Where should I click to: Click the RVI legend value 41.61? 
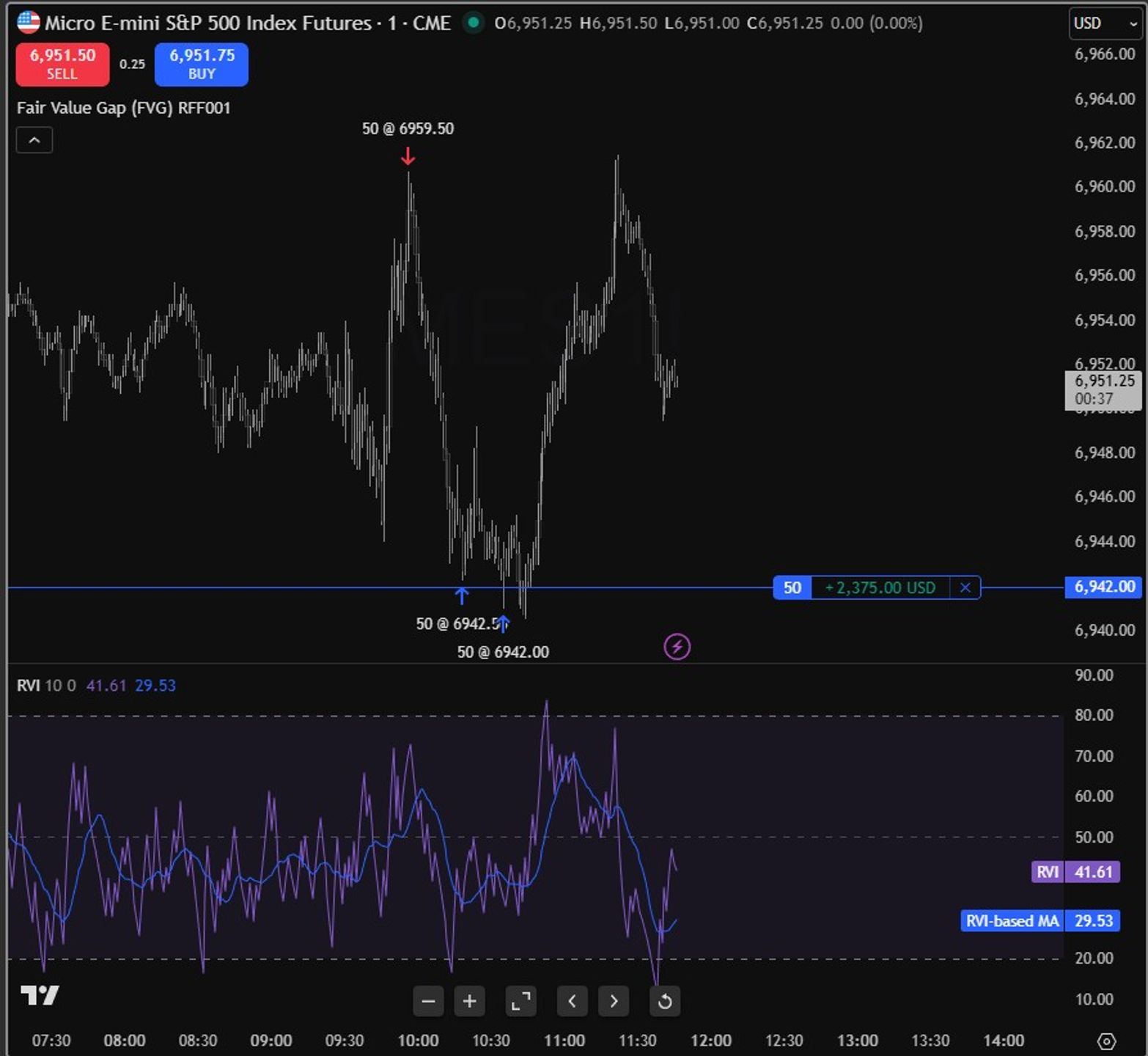106,686
